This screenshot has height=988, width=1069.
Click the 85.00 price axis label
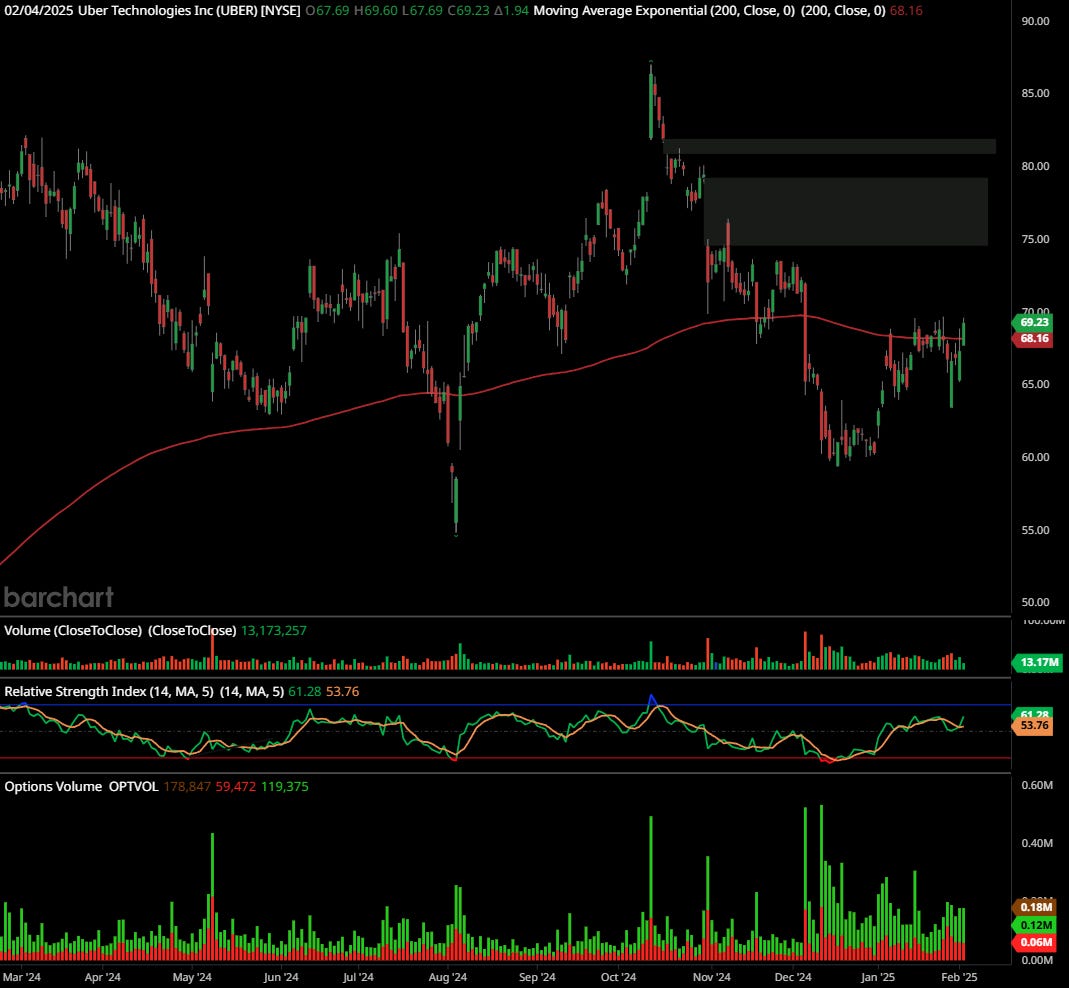(1035, 93)
